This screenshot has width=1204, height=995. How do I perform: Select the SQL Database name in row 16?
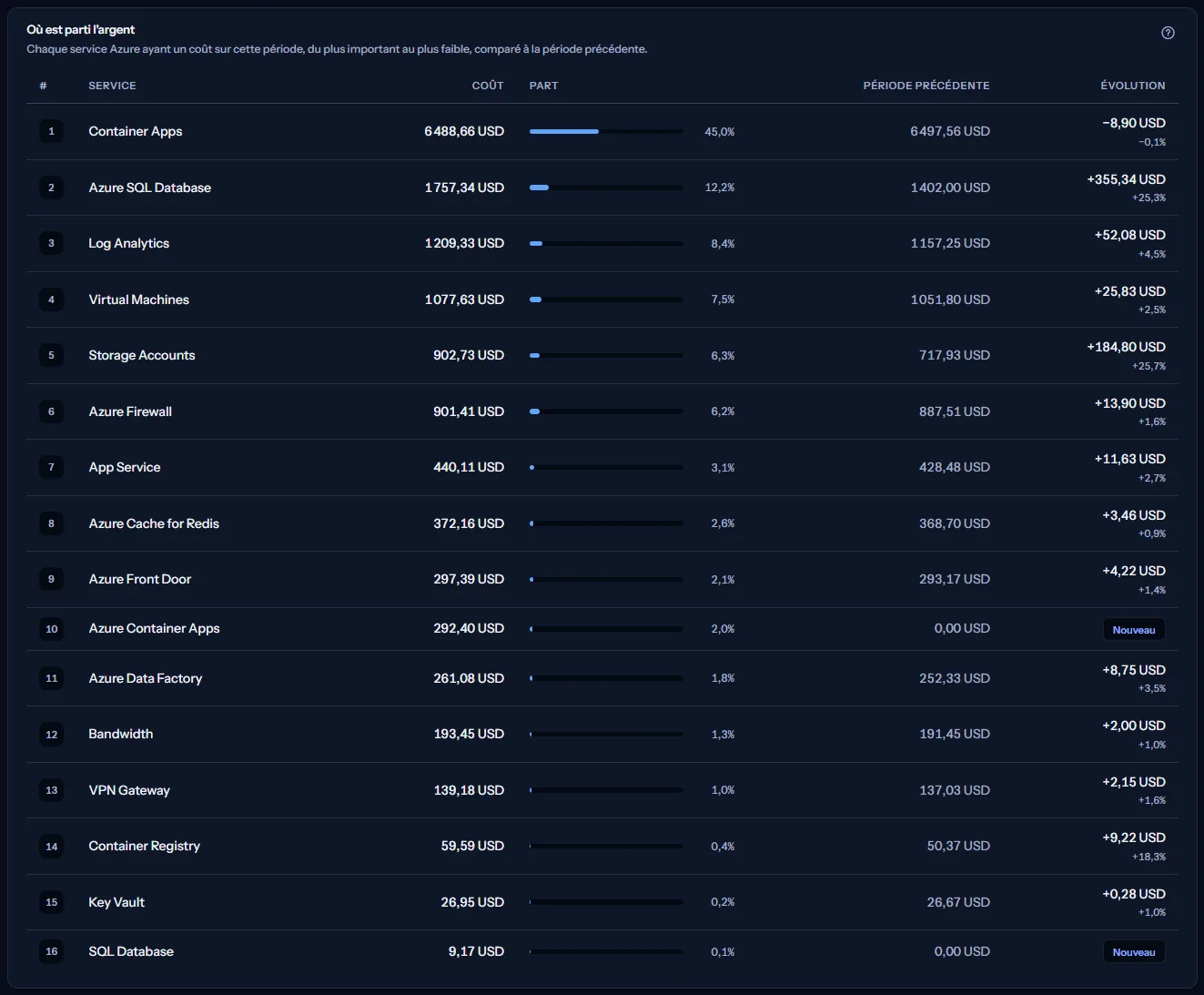click(x=131, y=951)
